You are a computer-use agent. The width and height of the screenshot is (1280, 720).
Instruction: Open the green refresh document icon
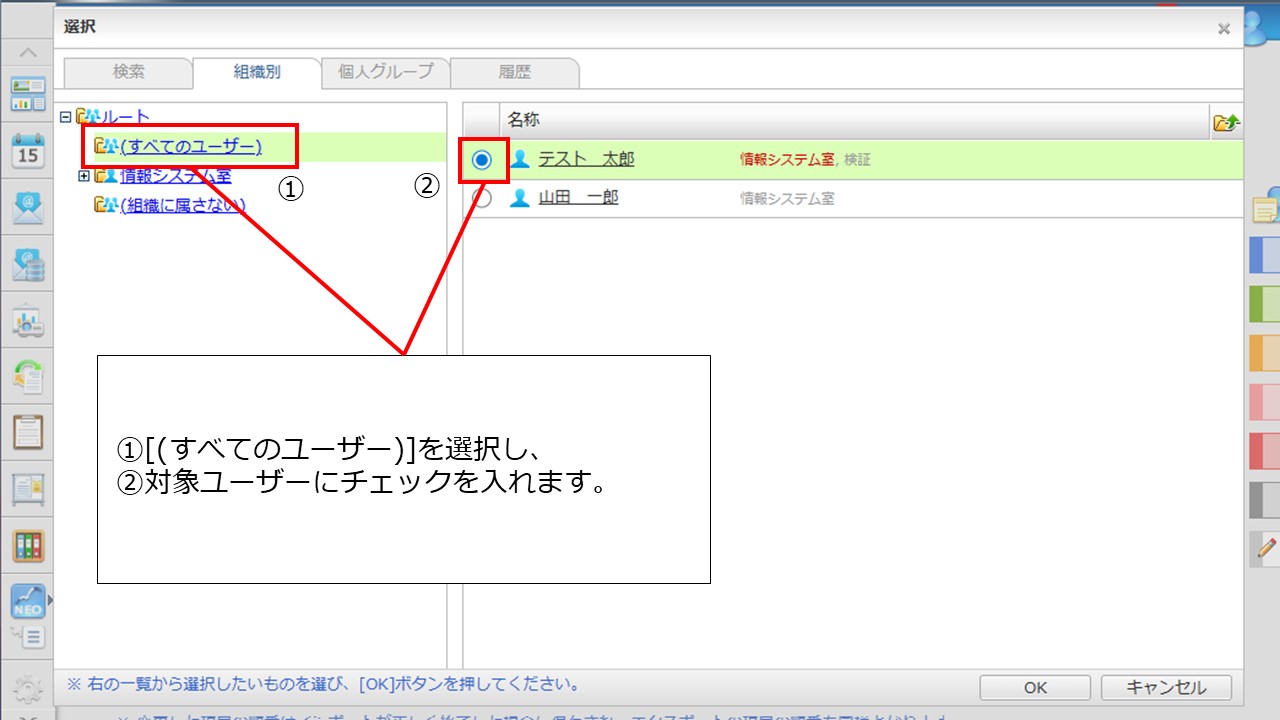click(28, 377)
